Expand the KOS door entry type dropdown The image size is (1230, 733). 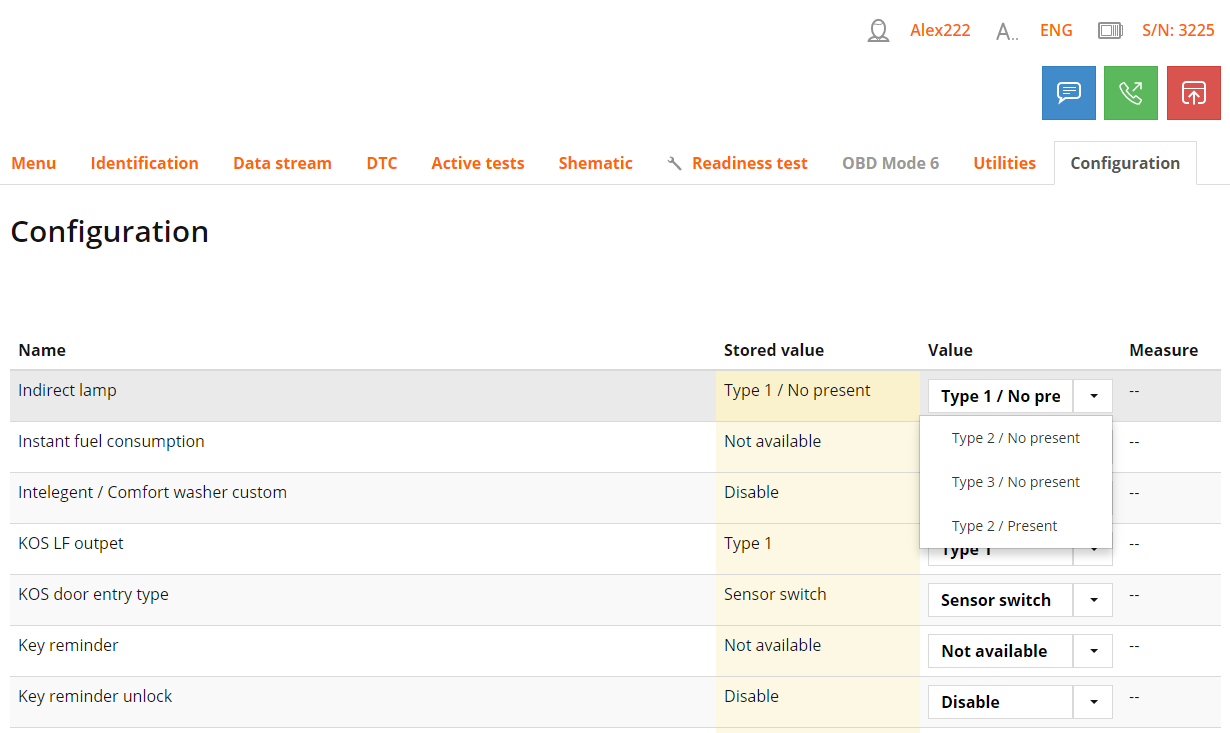coord(1093,600)
